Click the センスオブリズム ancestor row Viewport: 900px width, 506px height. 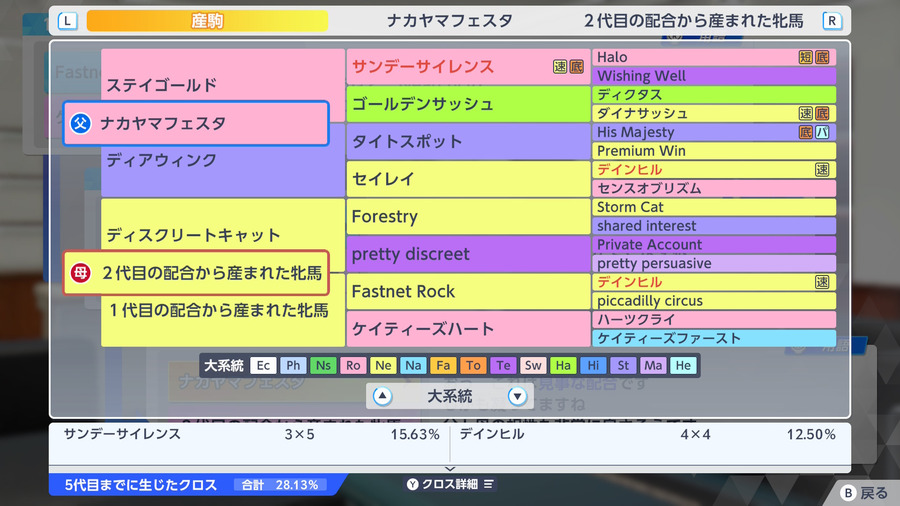(714, 188)
